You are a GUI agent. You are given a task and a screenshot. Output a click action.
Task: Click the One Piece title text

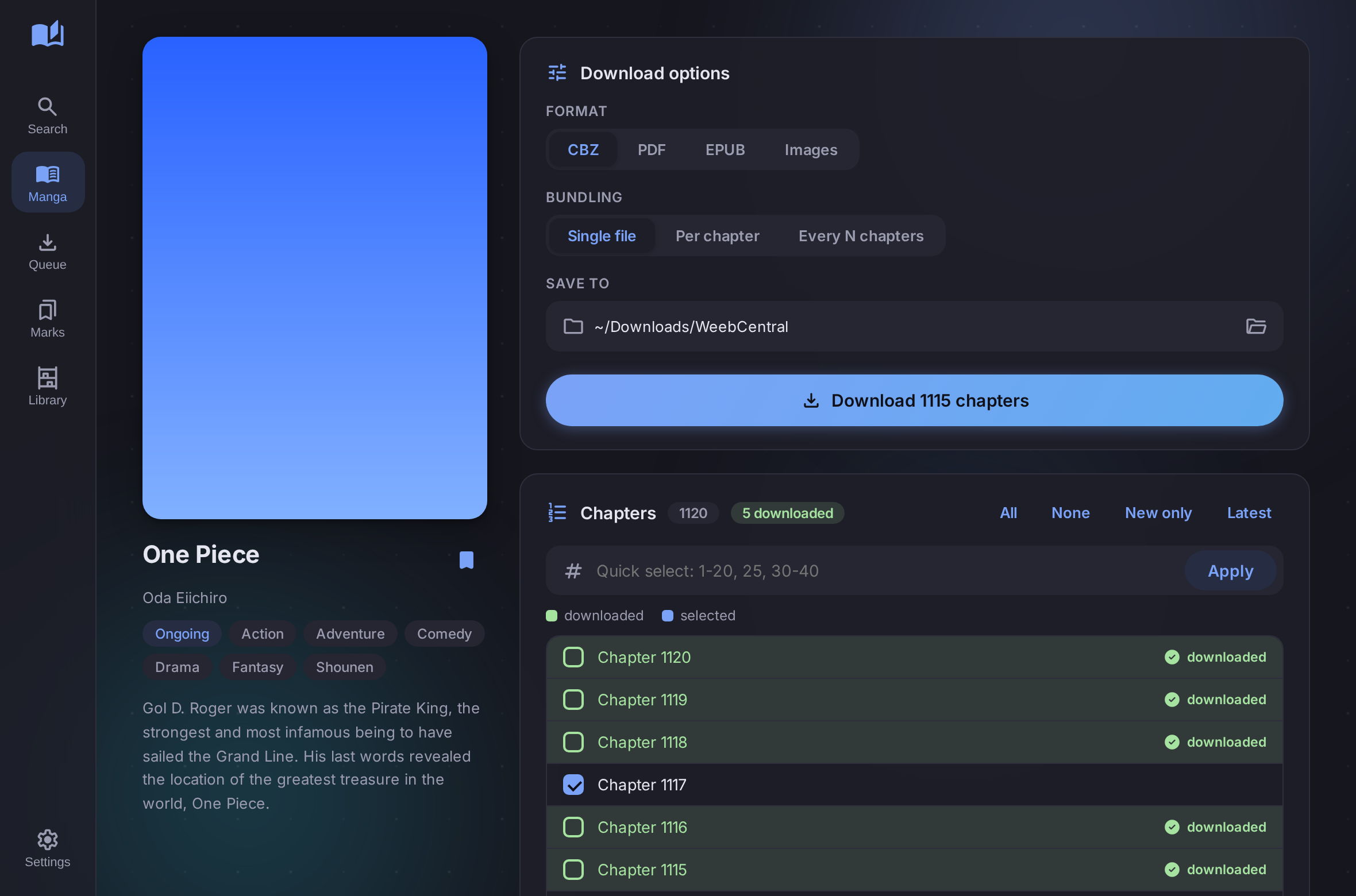tap(201, 555)
